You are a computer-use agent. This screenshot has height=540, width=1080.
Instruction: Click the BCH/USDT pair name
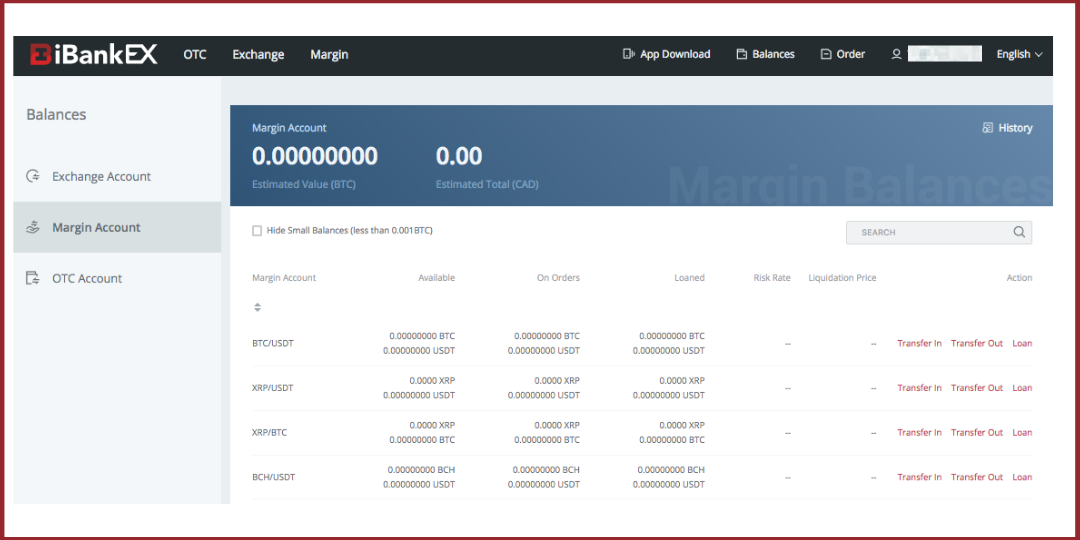[x=273, y=477]
